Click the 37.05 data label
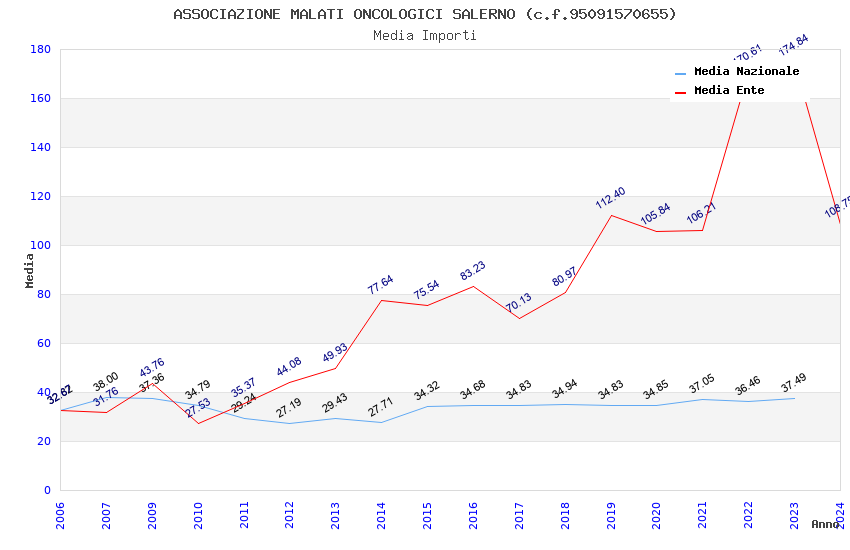850x550 pixels. pos(701,384)
